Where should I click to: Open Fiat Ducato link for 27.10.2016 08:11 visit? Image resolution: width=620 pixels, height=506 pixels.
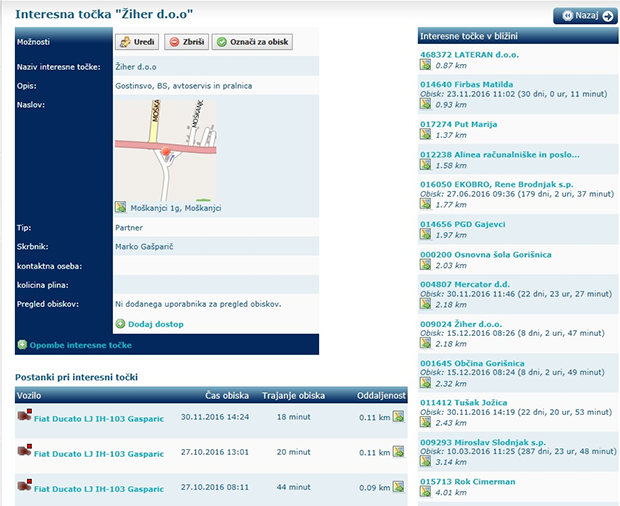click(x=99, y=489)
